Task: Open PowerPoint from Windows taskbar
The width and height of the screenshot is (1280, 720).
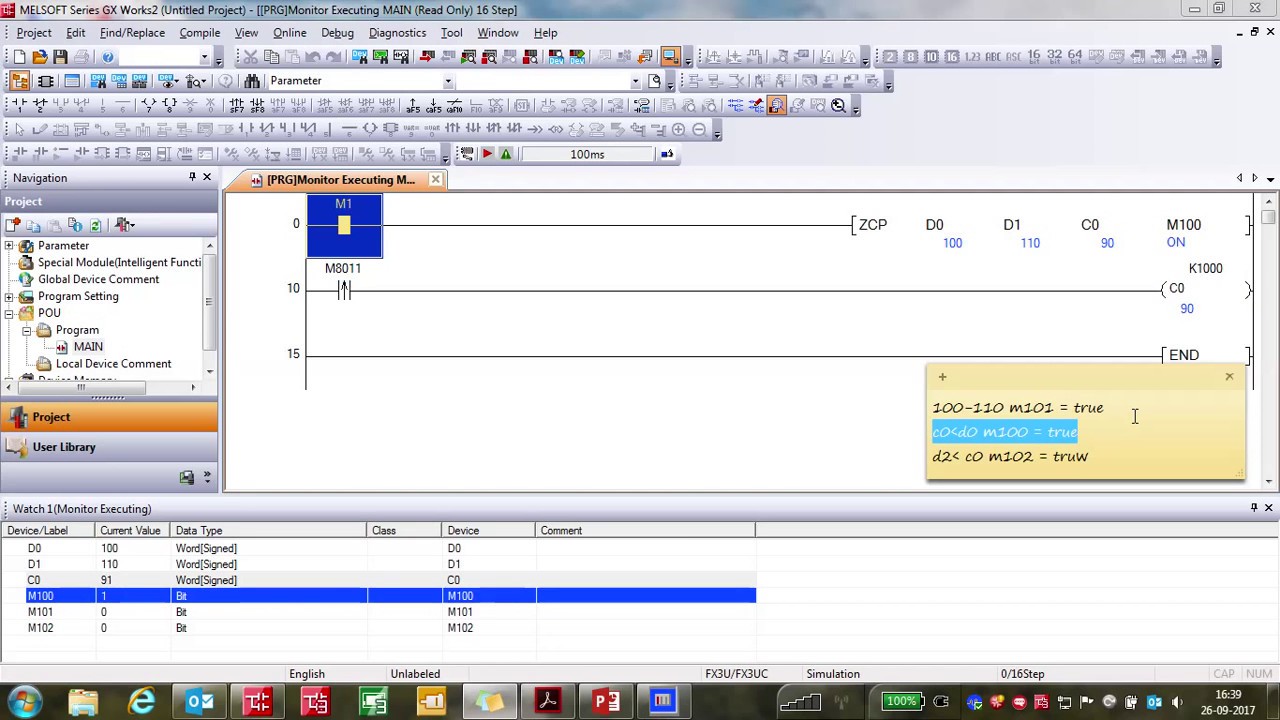Action: [x=606, y=701]
